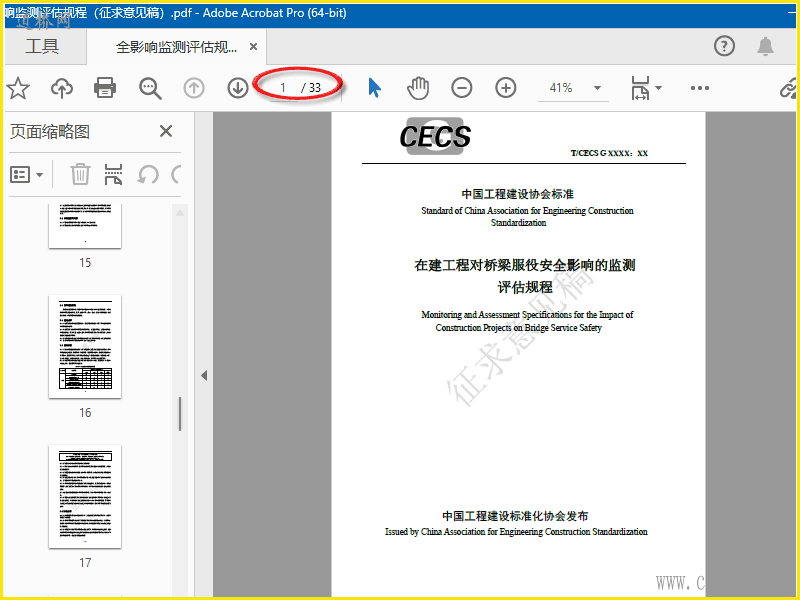Open the Help question mark
This screenshot has width=800, height=600.
(x=724, y=46)
